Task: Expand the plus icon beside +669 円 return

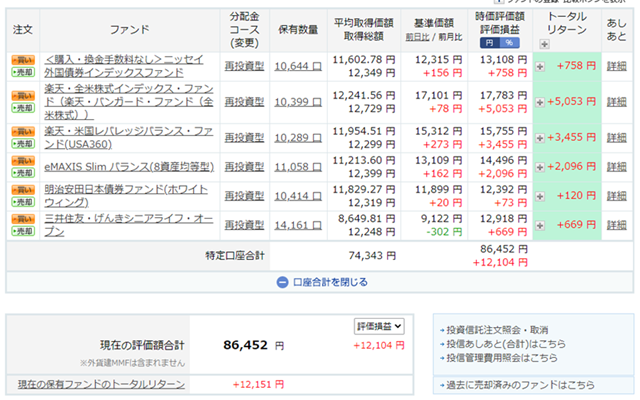Action: coord(540,224)
